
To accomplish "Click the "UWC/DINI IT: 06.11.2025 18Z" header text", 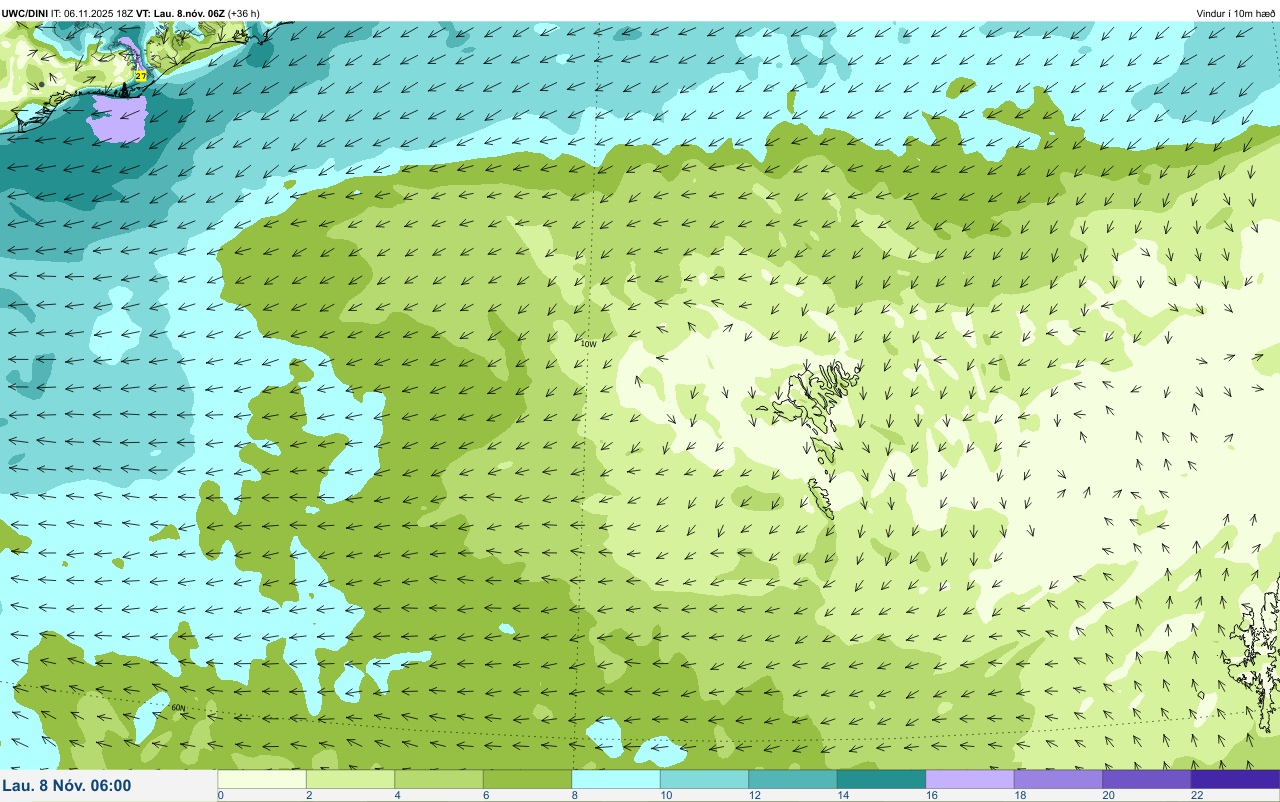I will pos(68,13).
